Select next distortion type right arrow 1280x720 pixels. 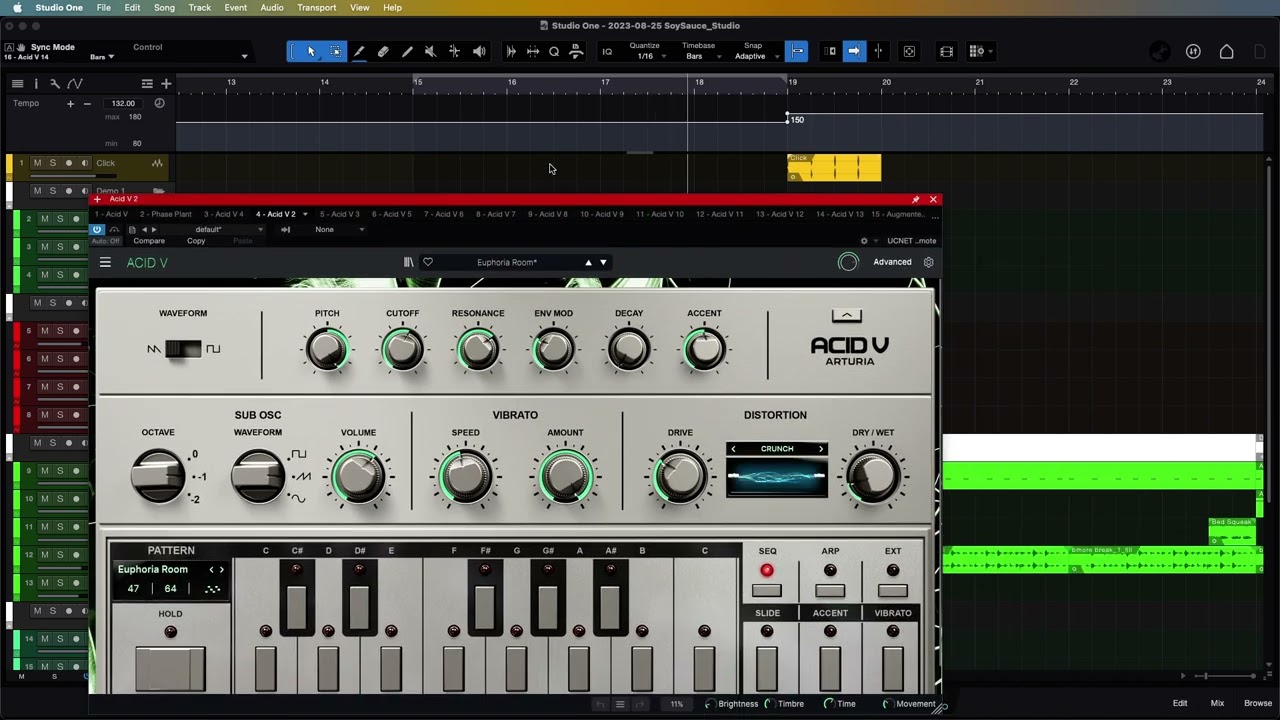pos(821,449)
